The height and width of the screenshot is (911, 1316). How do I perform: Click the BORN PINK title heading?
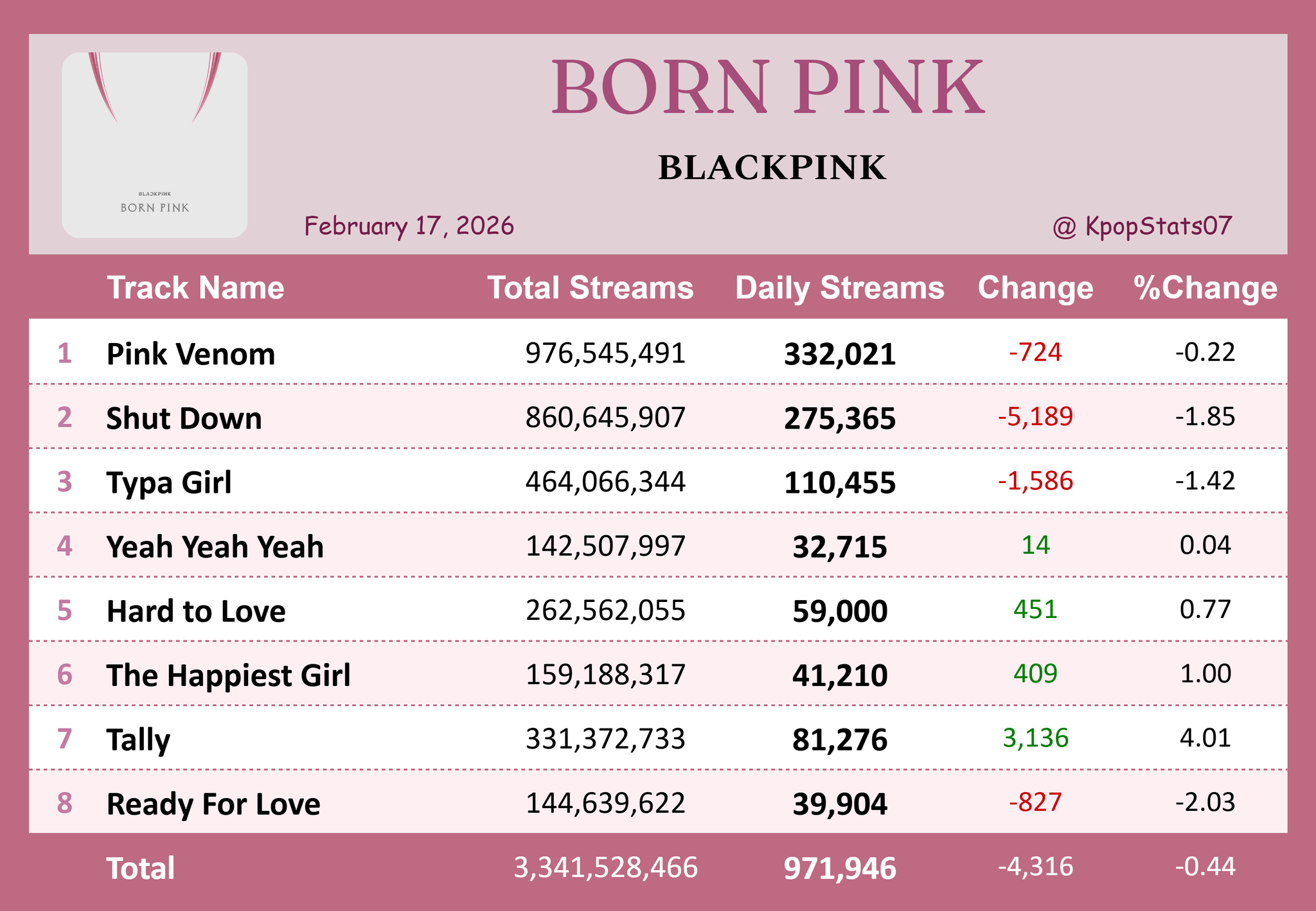click(x=768, y=88)
